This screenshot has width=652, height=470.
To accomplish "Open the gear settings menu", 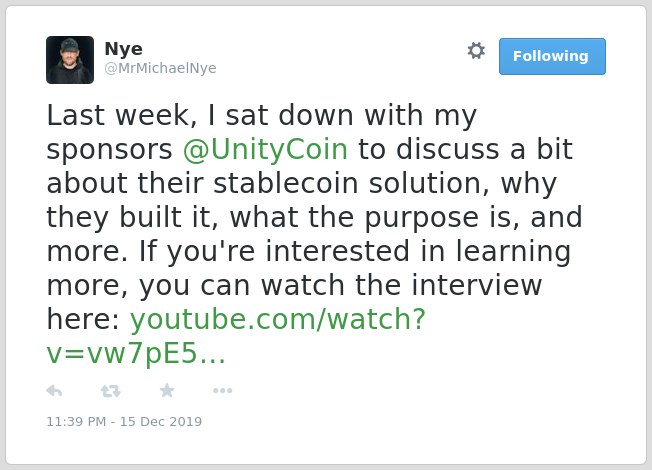I will tap(476, 51).
